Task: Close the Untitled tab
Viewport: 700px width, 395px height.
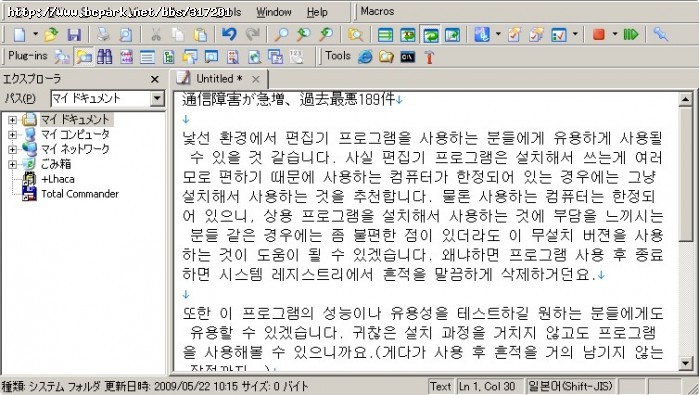Action: [255, 79]
